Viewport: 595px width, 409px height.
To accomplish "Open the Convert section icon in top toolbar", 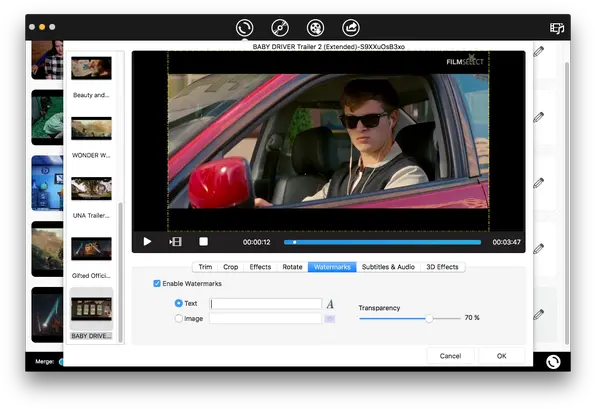I will click(244, 28).
